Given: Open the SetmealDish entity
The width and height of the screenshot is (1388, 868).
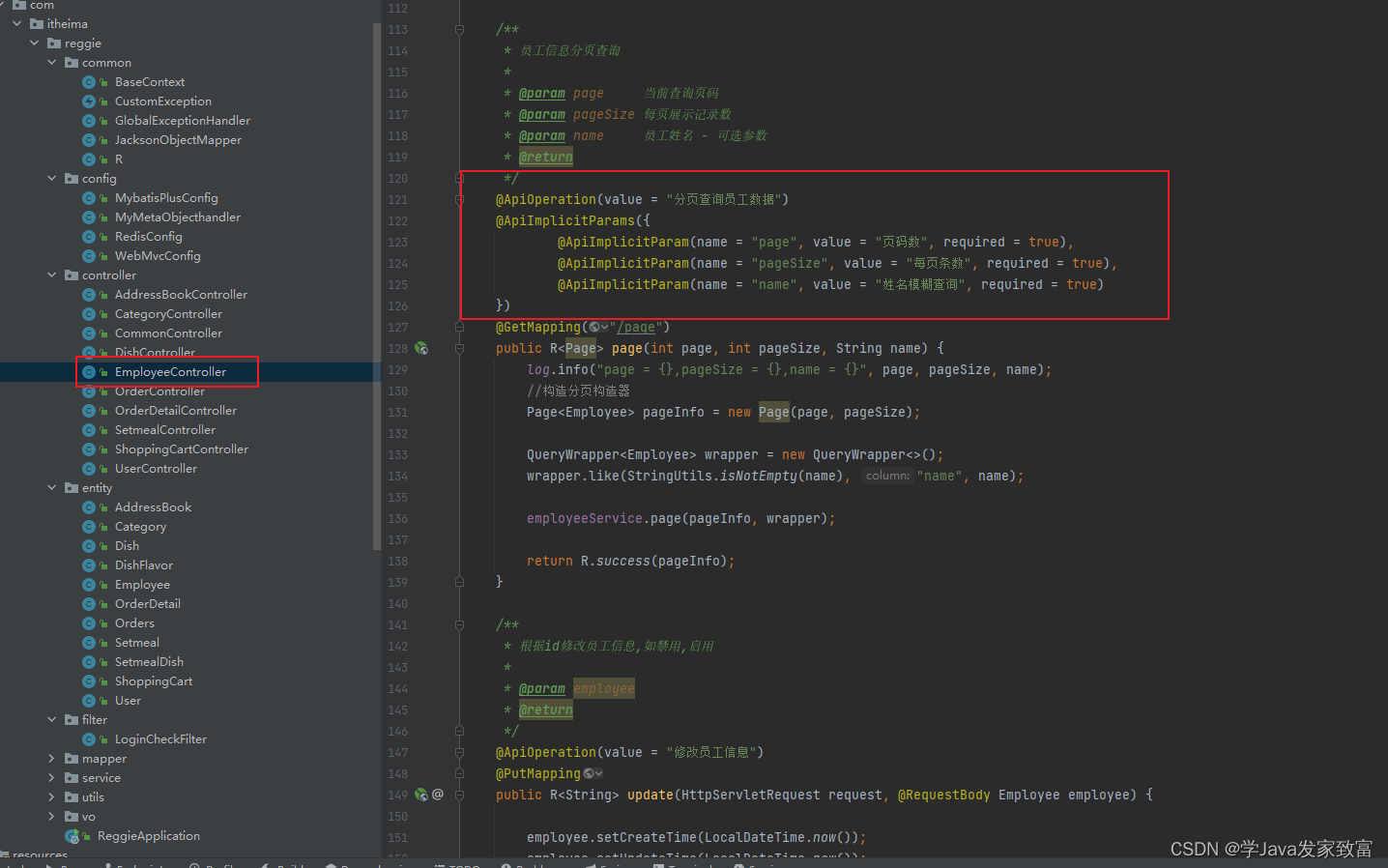Looking at the screenshot, I should pyautogui.click(x=149, y=662).
